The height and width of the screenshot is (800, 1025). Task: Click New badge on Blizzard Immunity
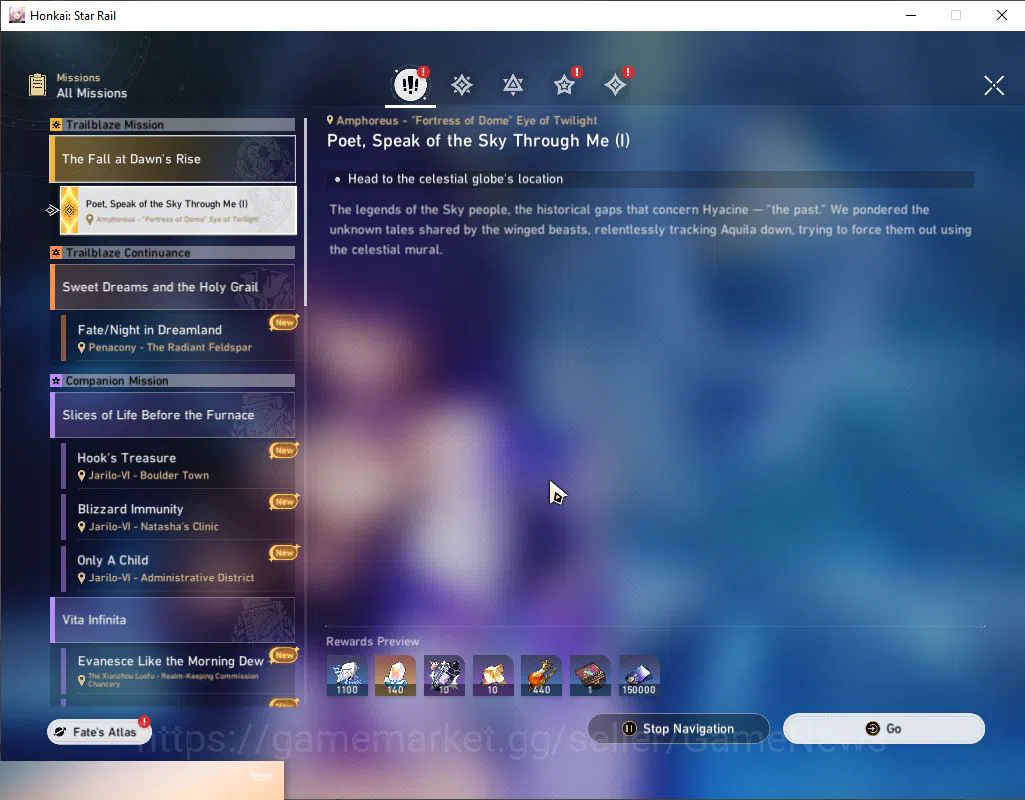pyautogui.click(x=284, y=501)
